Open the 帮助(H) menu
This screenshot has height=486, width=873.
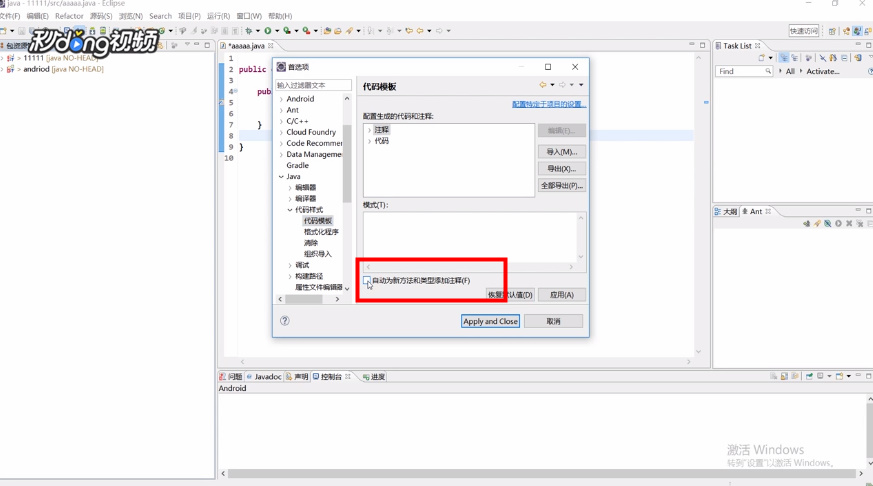tap(280, 16)
